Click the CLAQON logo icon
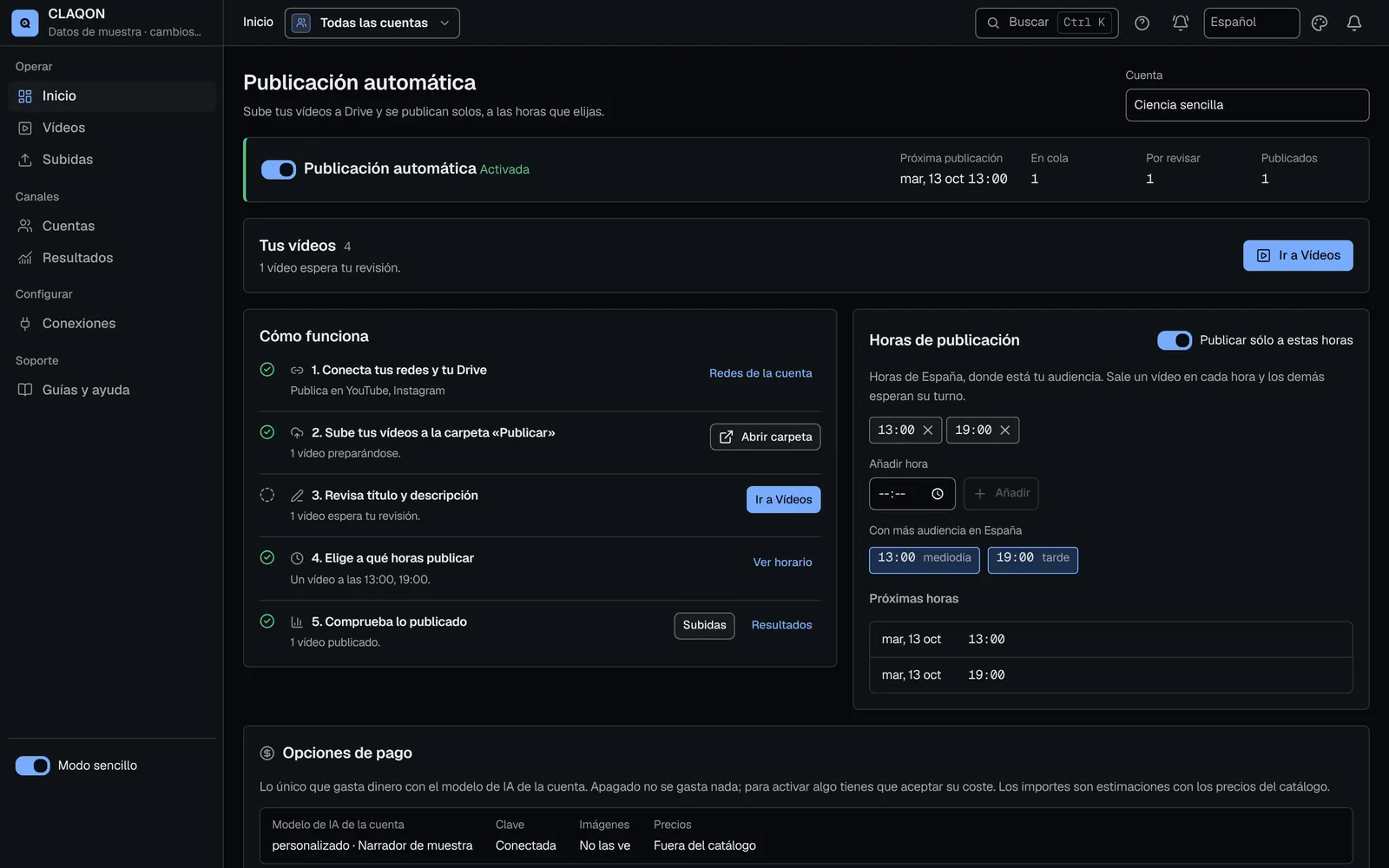The height and width of the screenshot is (868, 1389). click(24, 23)
